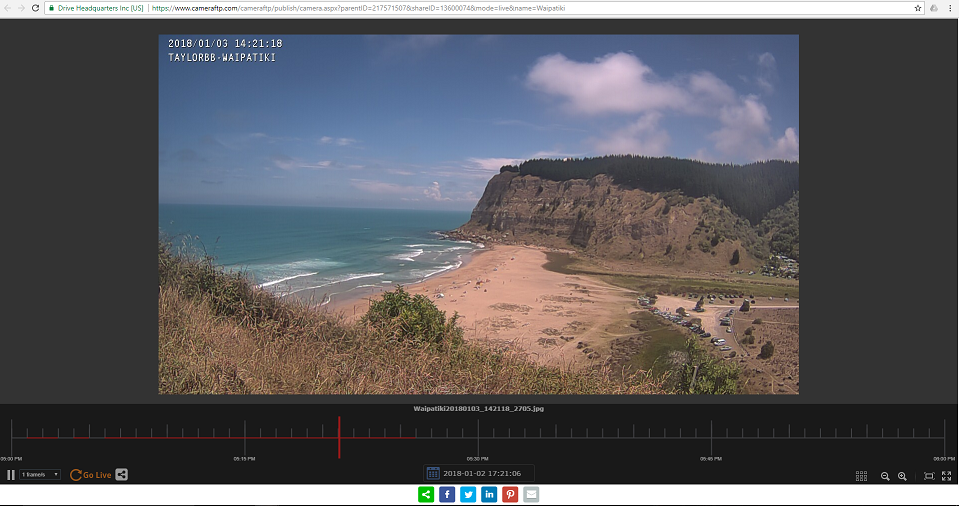Open the frame rate dropdown
This screenshot has height=506, width=959.
coord(40,475)
